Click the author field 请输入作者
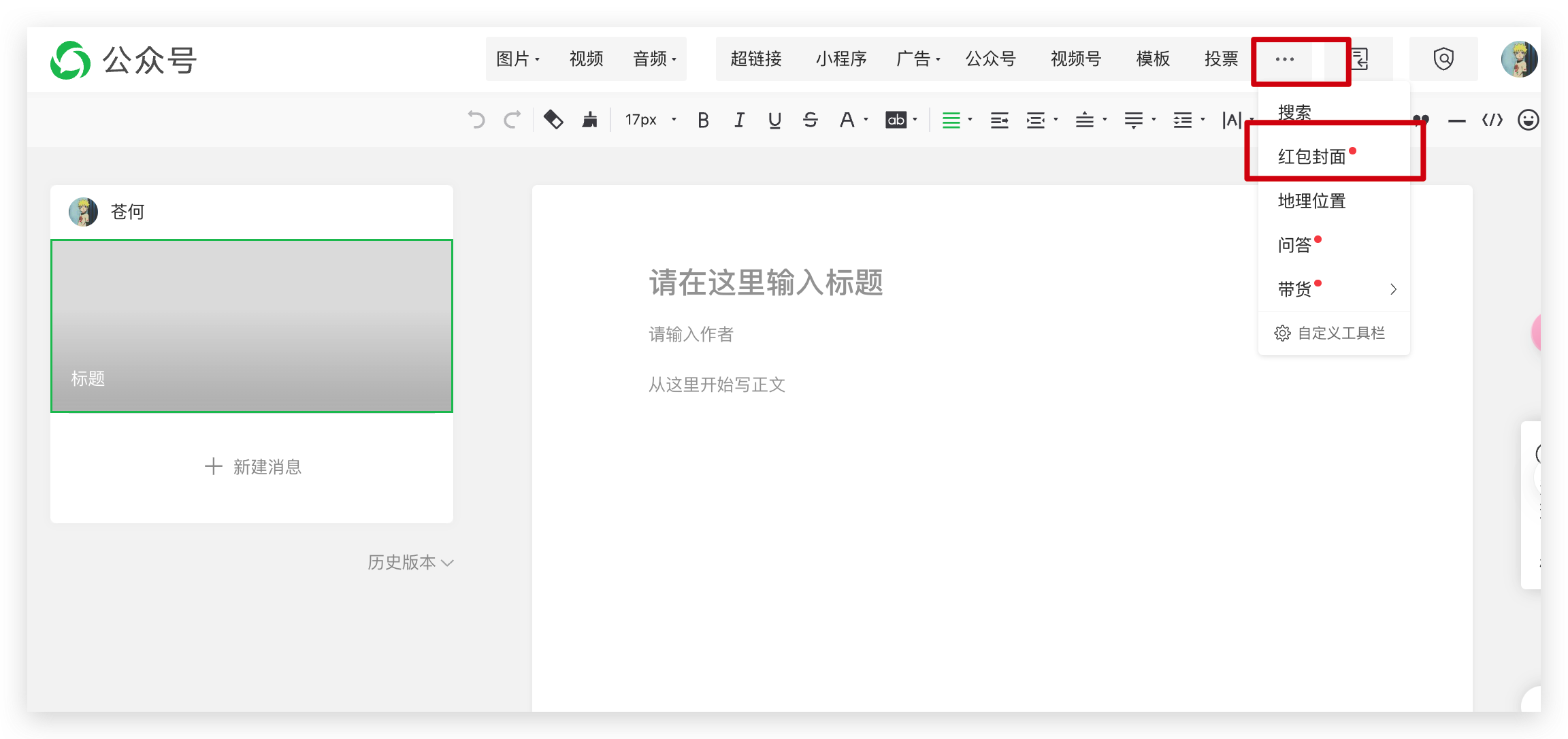 tap(691, 334)
